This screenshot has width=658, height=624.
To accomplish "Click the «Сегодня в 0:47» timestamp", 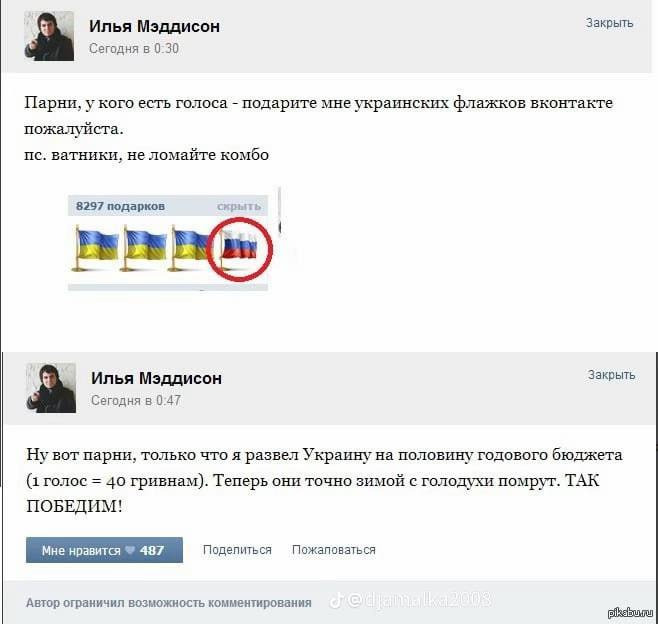I will (136, 401).
